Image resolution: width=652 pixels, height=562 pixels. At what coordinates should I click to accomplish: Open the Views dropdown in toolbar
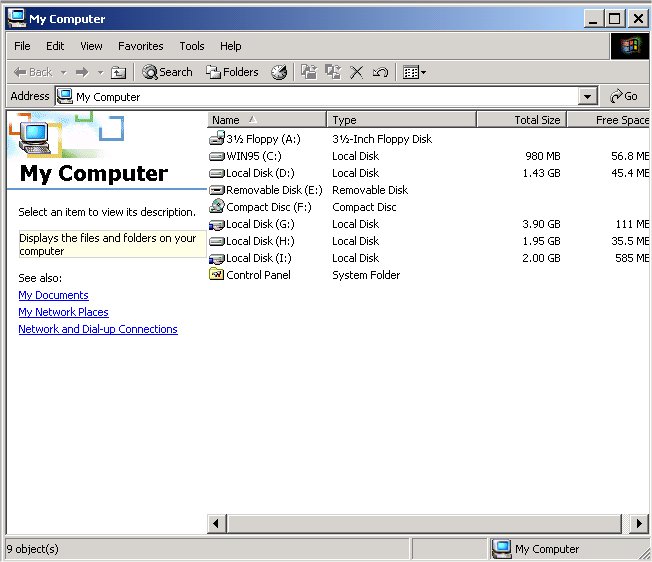(x=413, y=72)
